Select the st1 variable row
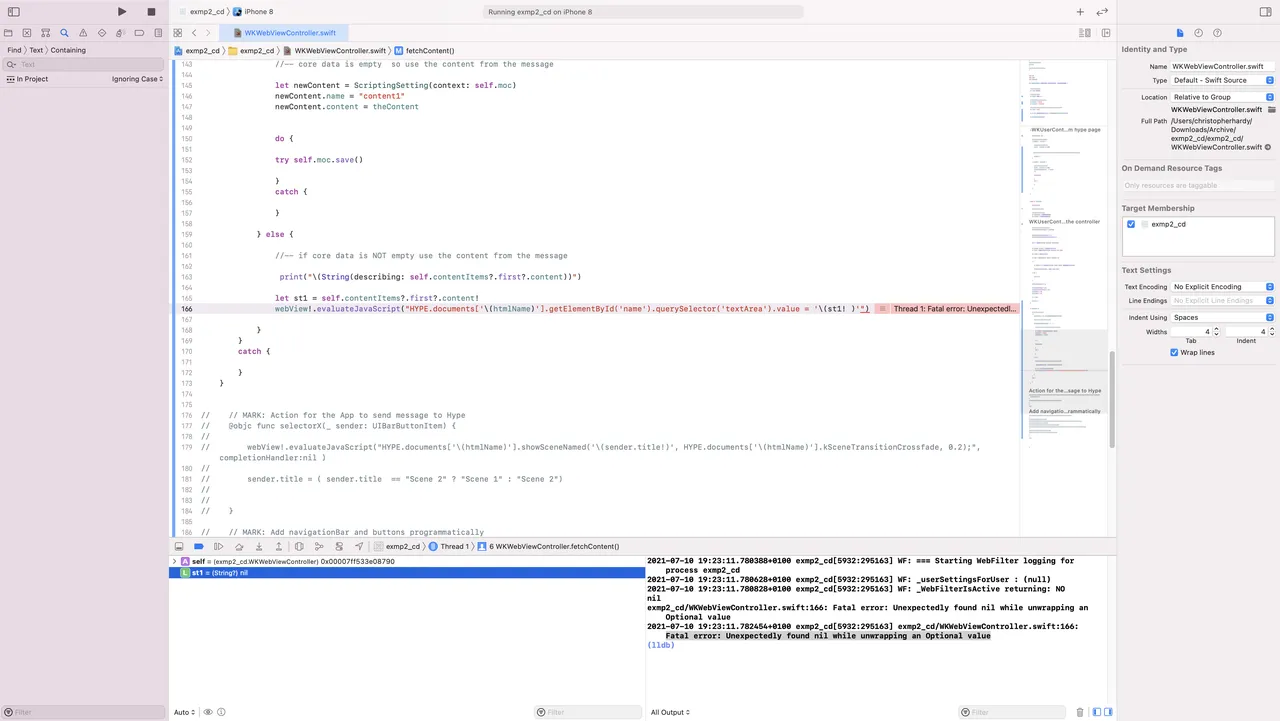The image size is (1280, 721). tap(407, 573)
